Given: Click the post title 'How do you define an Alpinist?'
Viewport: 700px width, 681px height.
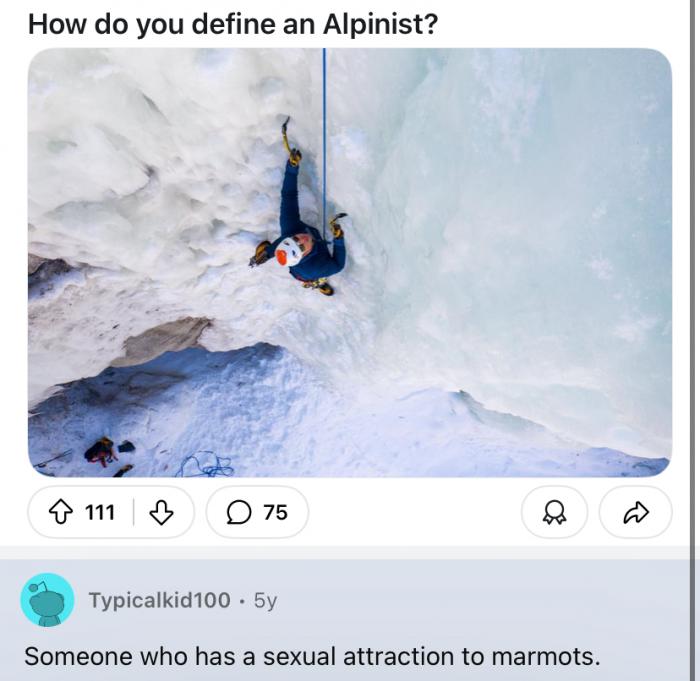Looking at the screenshot, I should 233,24.
